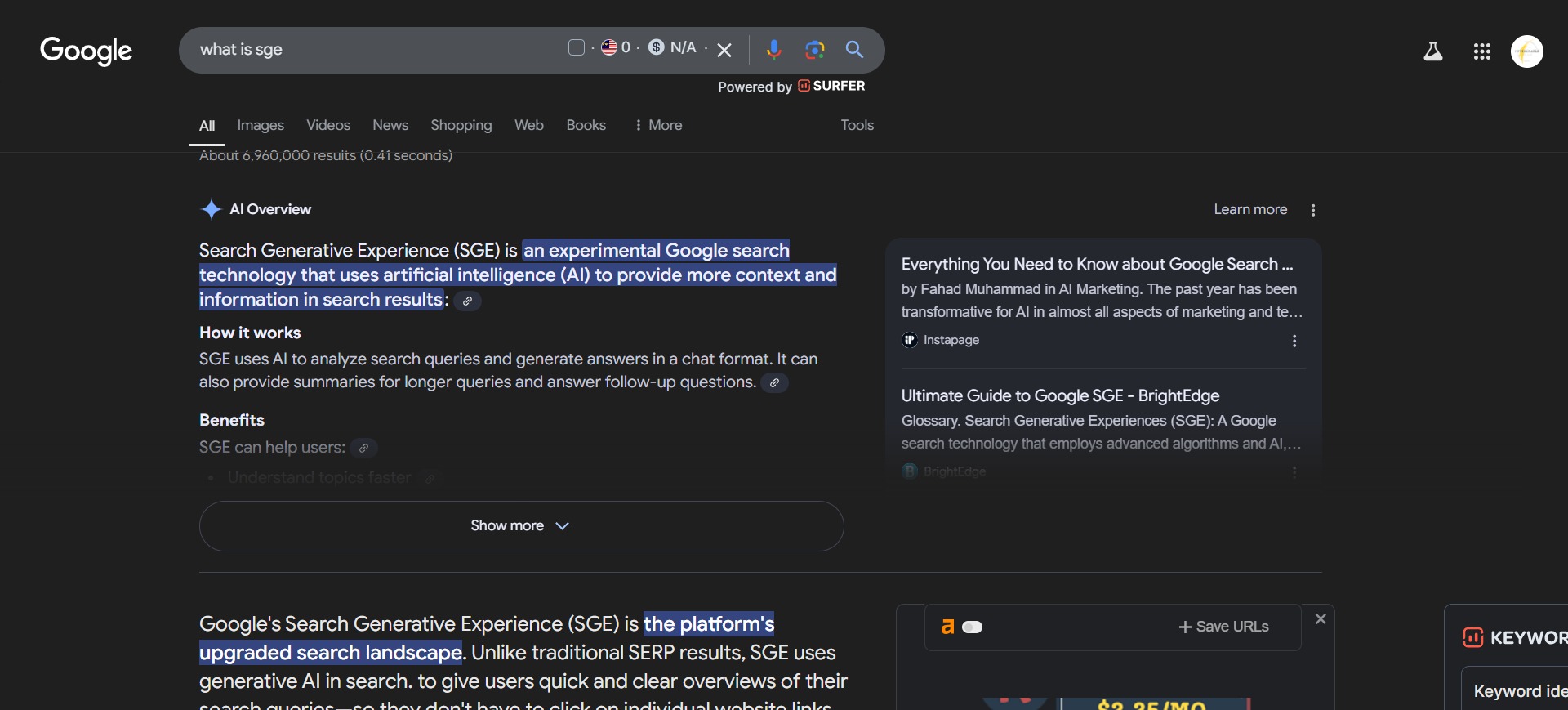Click the Instapage favicon
This screenshot has width=1568, height=710.
tap(910, 340)
